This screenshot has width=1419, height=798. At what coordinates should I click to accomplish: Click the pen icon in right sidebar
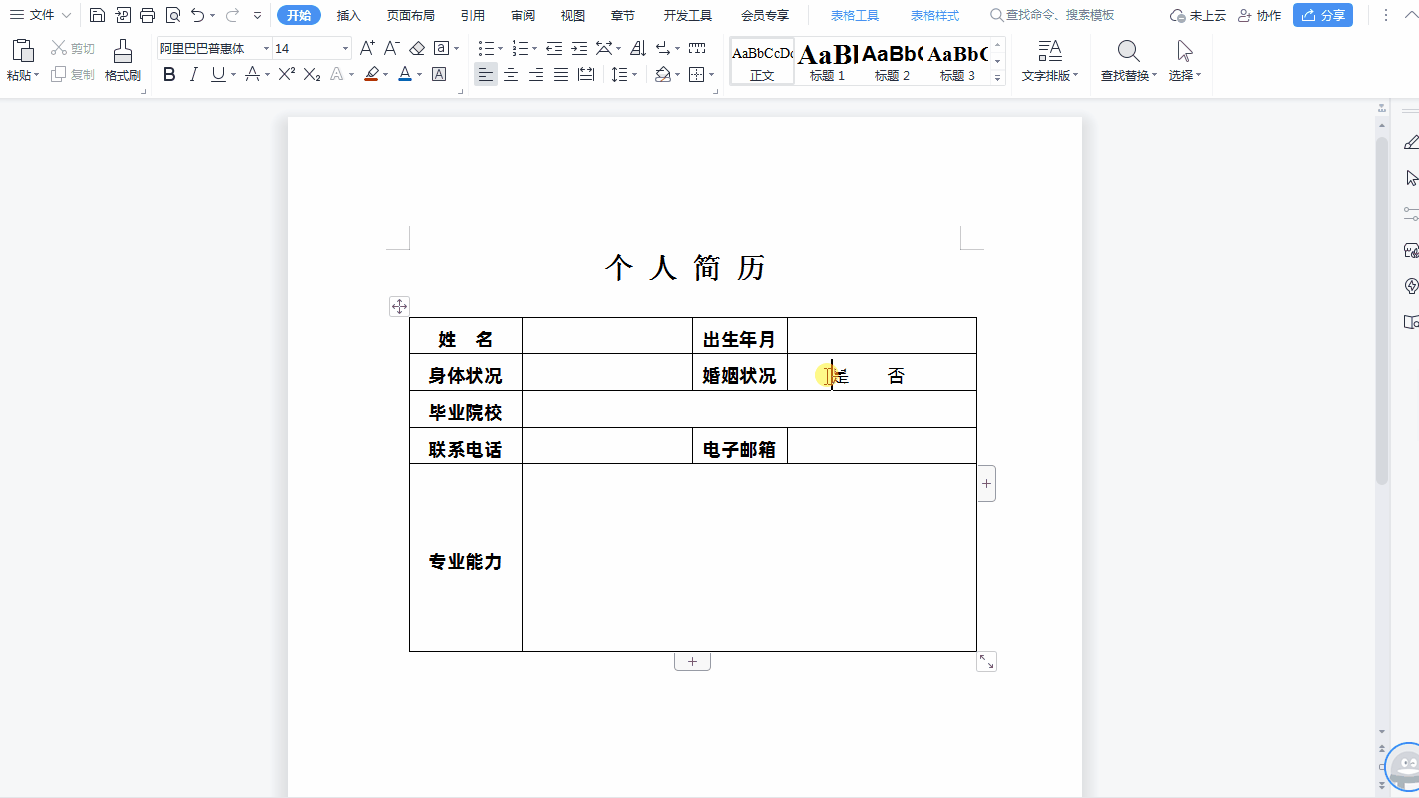pyautogui.click(x=1411, y=143)
